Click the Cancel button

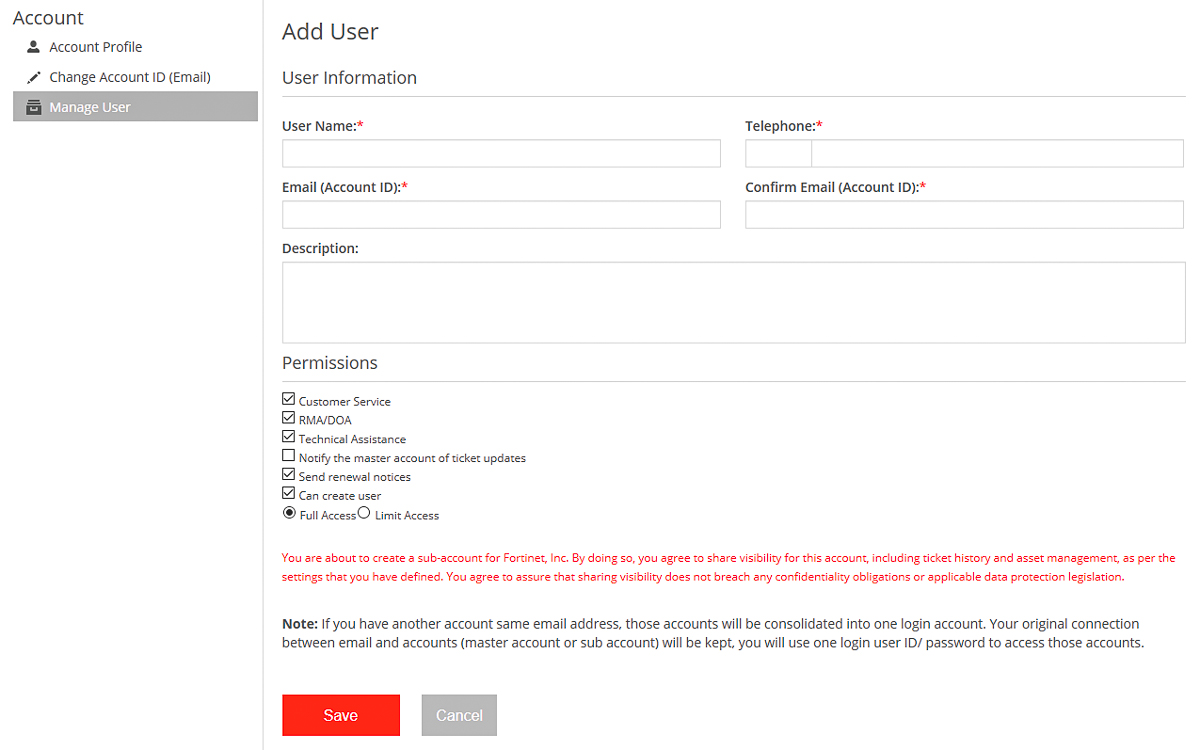pyautogui.click(x=458, y=715)
